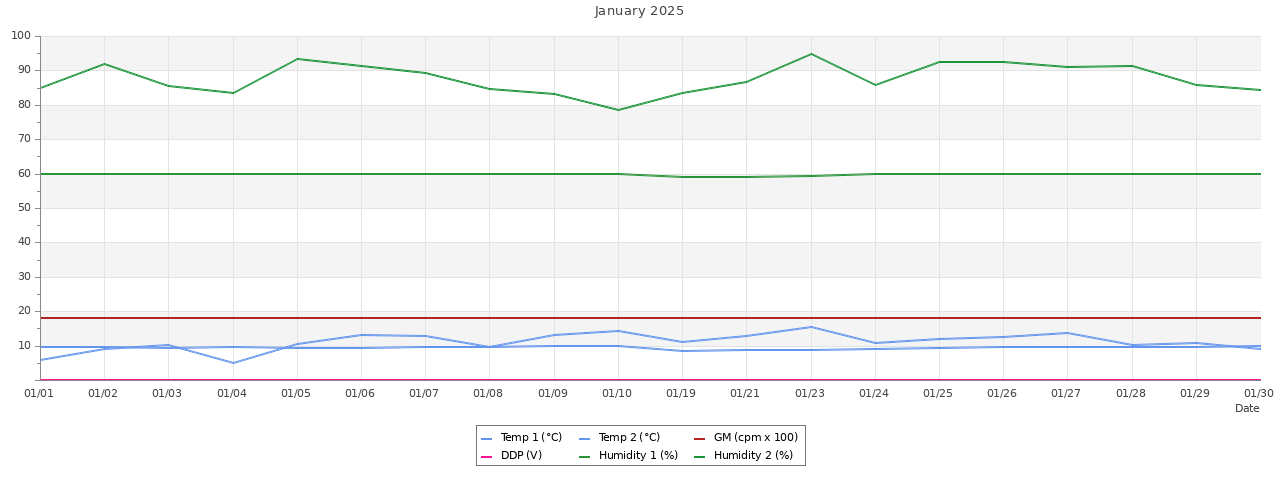Screen dimensions: 1280x500
Task: Click the 01/19 date tick label
Action: tap(682, 394)
